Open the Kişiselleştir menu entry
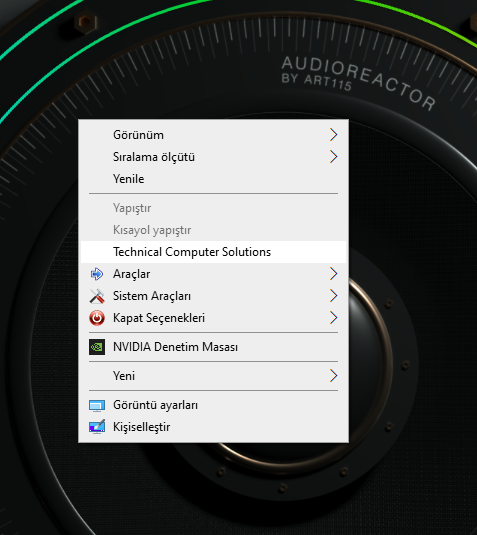 [x=213, y=427]
